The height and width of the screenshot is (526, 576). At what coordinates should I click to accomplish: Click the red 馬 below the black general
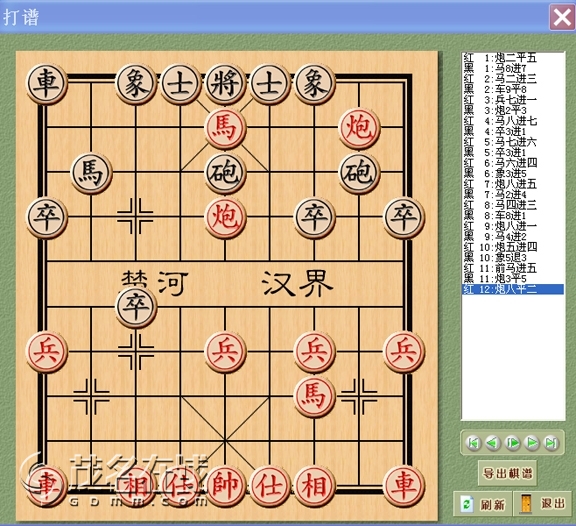[x=225, y=129]
